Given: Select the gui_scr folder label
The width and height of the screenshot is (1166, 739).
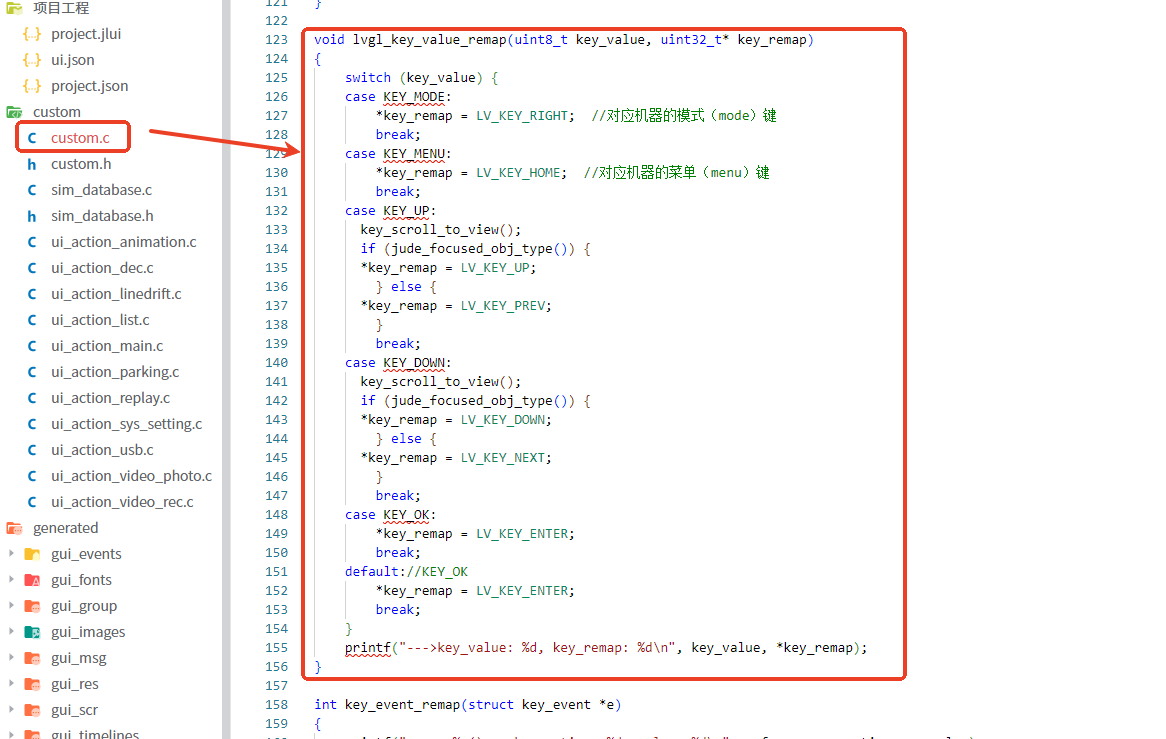Looking at the screenshot, I should pyautogui.click(x=74, y=710).
